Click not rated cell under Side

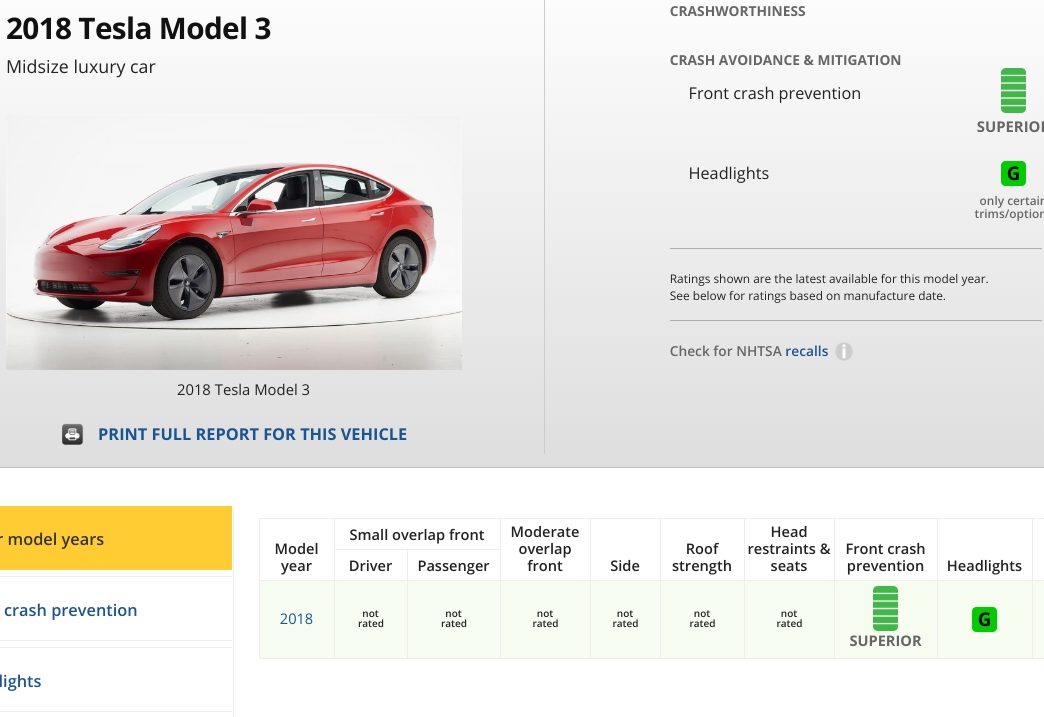[625, 618]
